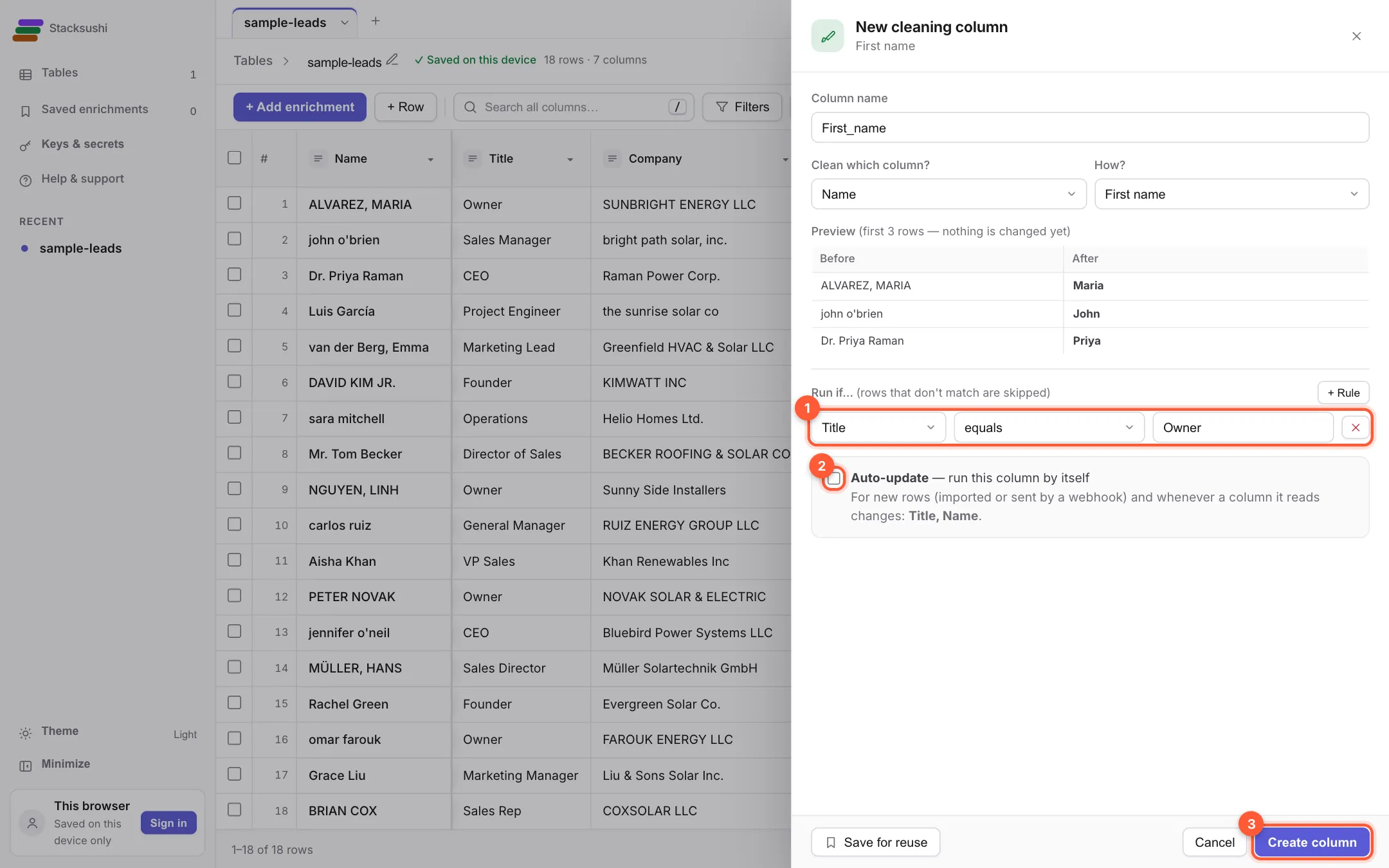
Task: Open the rule's Title column dropdown
Action: (878, 428)
